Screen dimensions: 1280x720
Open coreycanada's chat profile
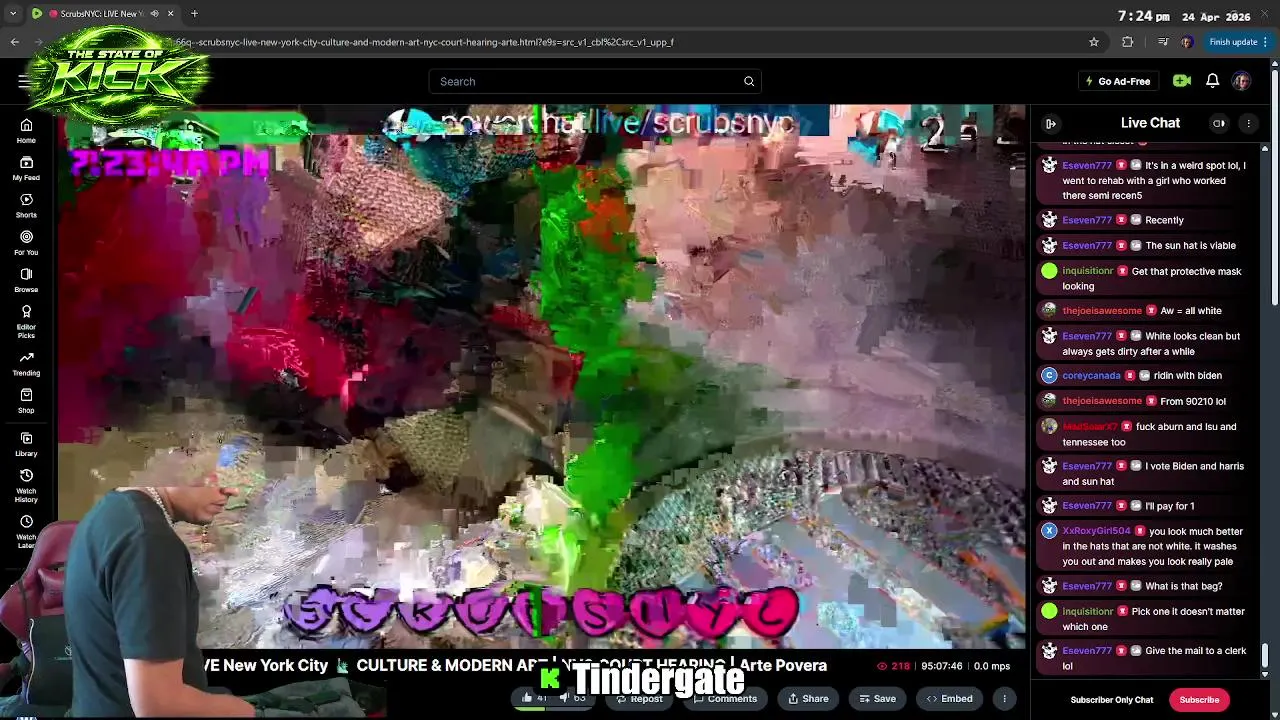pyautogui.click(x=1091, y=375)
